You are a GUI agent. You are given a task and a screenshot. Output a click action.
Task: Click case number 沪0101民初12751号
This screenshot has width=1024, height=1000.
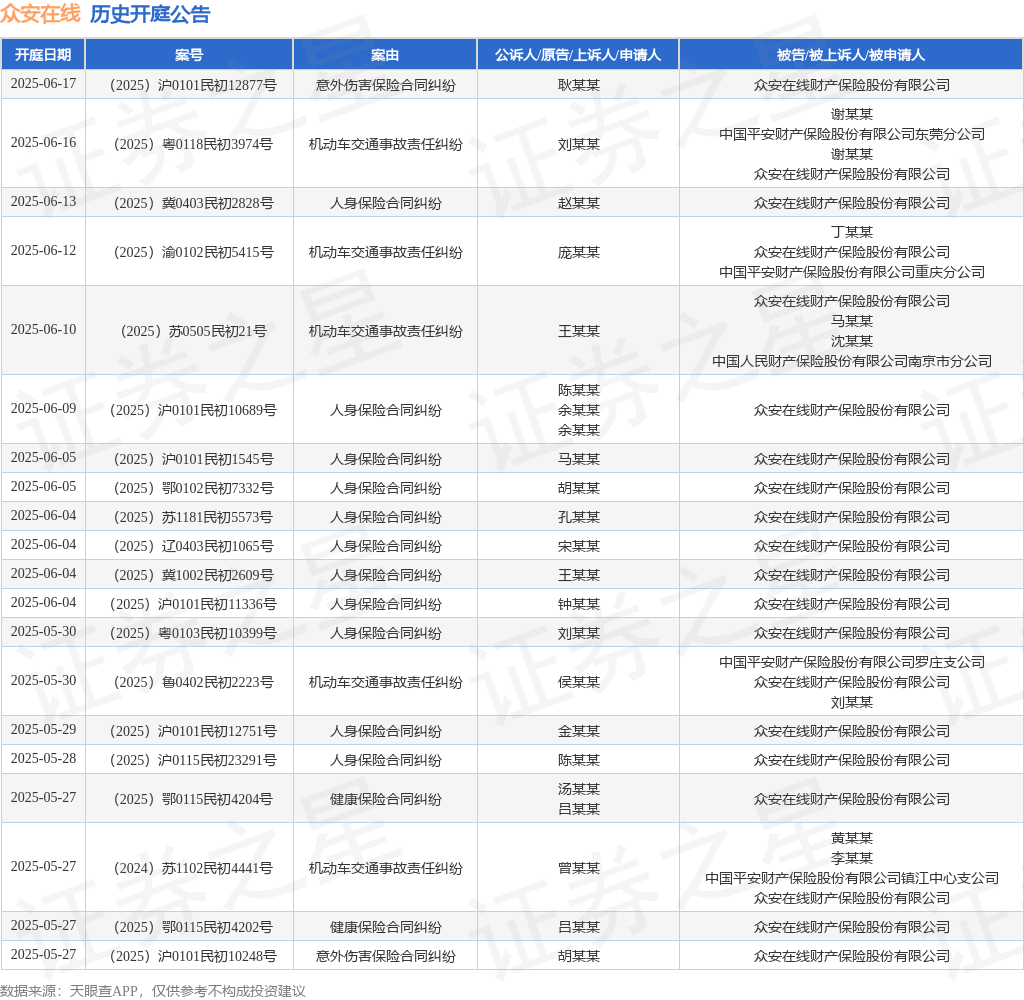193,731
